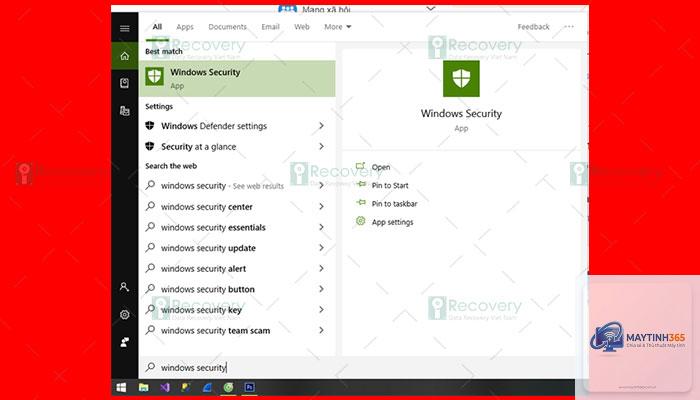The width and height of the screenshot is (700, 400).
Task: Expand arrow for Windows Defender settings
Action: click(x=321, y=126)
